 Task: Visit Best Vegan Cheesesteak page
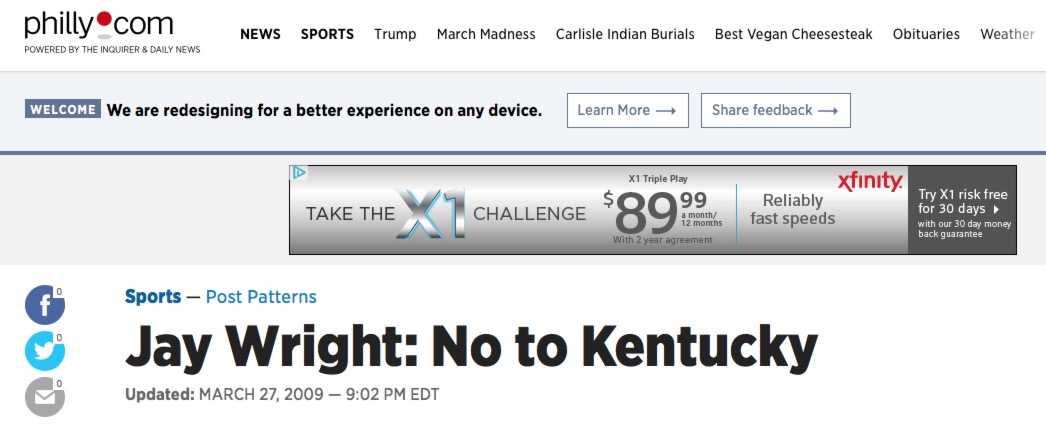tap(793, 34)
